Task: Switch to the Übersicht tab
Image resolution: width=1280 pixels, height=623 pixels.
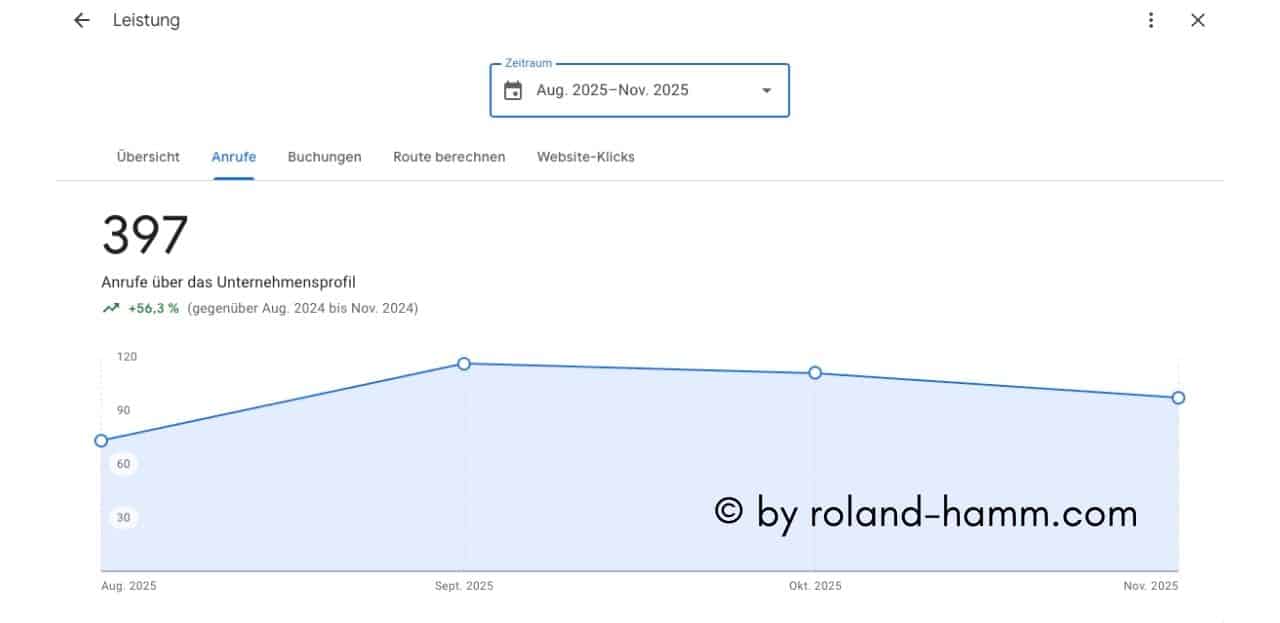Action: tap(148, 157)
